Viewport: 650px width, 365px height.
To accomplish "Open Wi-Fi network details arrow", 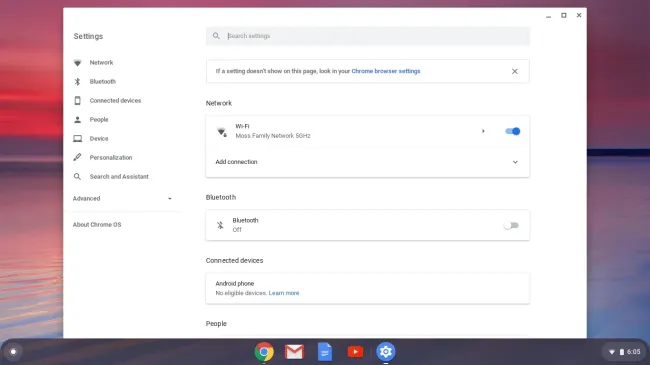I will click(483, 131).
